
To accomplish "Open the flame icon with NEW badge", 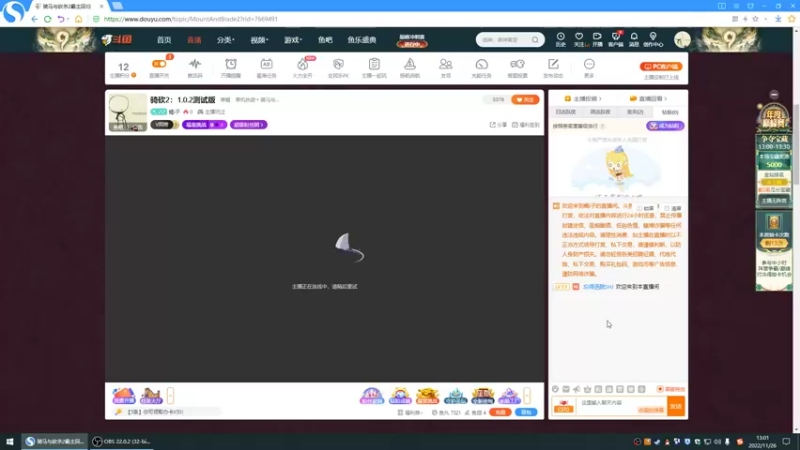I will click(x=303, y=64).
